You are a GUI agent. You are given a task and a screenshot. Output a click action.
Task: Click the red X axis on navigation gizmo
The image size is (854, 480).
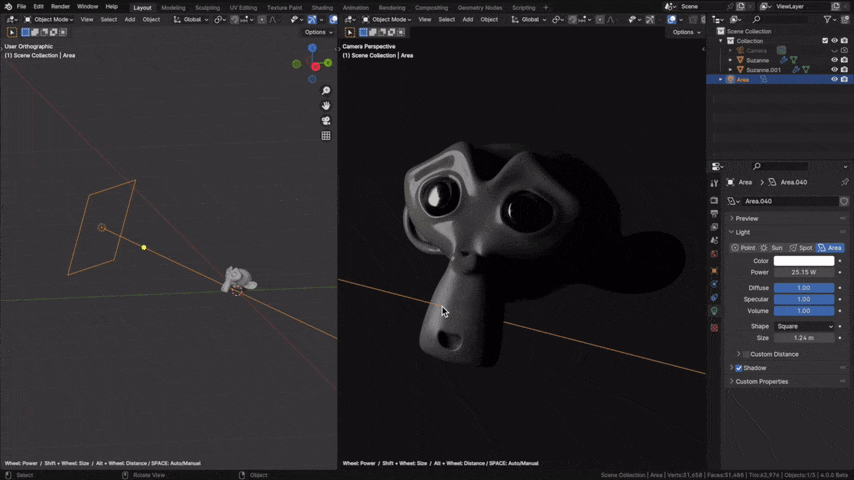315,66
